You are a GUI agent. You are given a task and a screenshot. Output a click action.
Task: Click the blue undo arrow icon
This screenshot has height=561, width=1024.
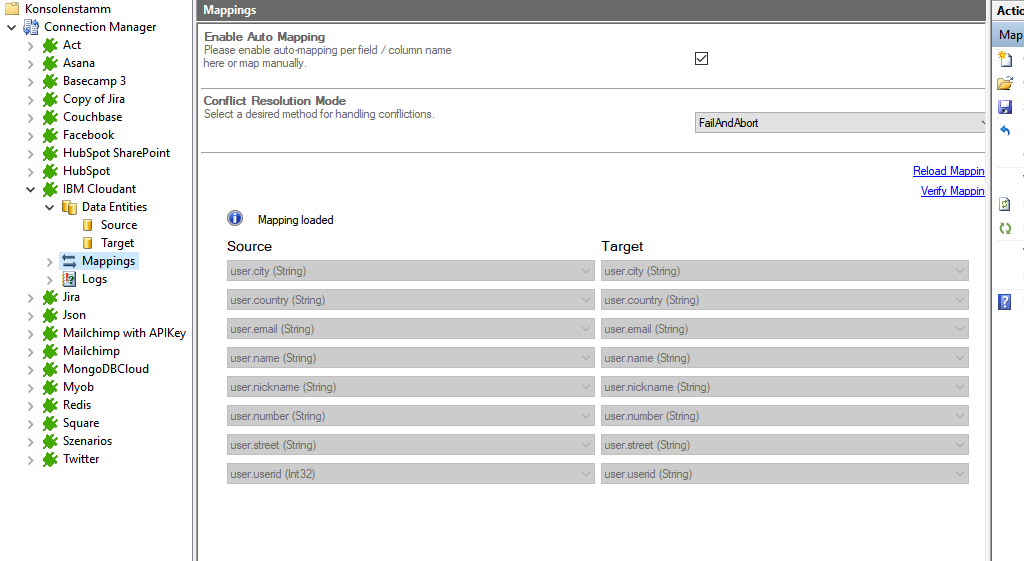point(1005,131)
